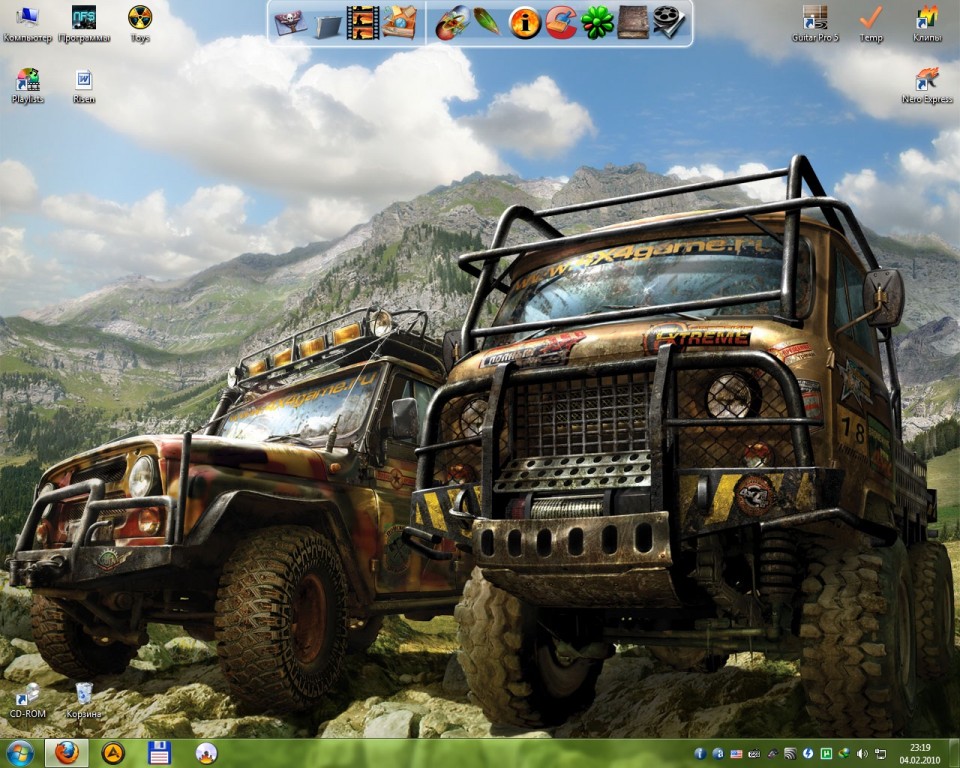The height and width of the screenshot is (768, 960).
Task: Open the Компьютер desktop icon
Action: [x=28, y=24]
